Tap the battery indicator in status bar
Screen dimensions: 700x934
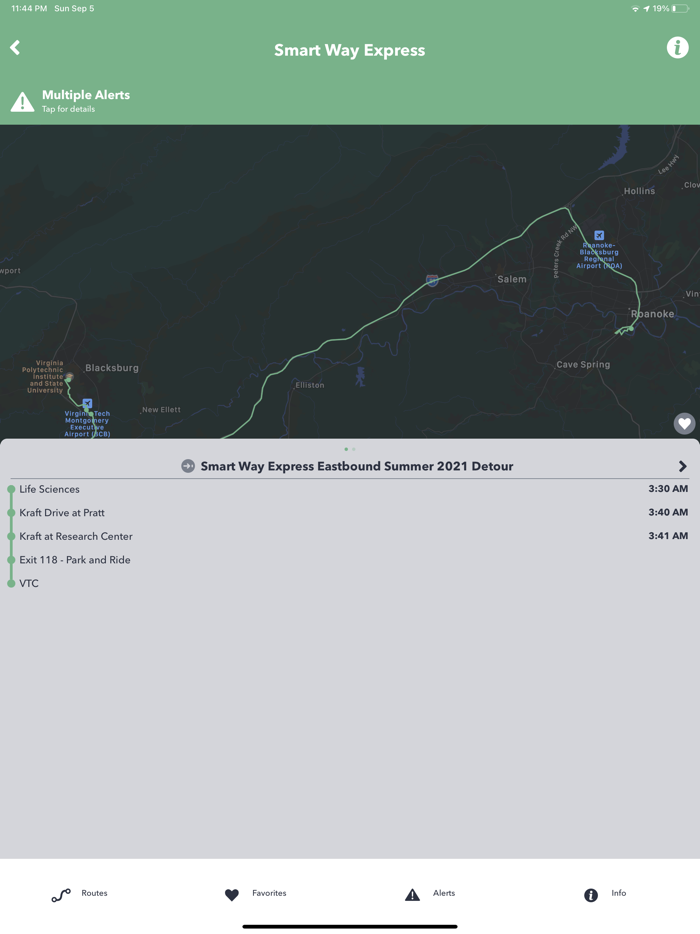click(x=680, y=8)
